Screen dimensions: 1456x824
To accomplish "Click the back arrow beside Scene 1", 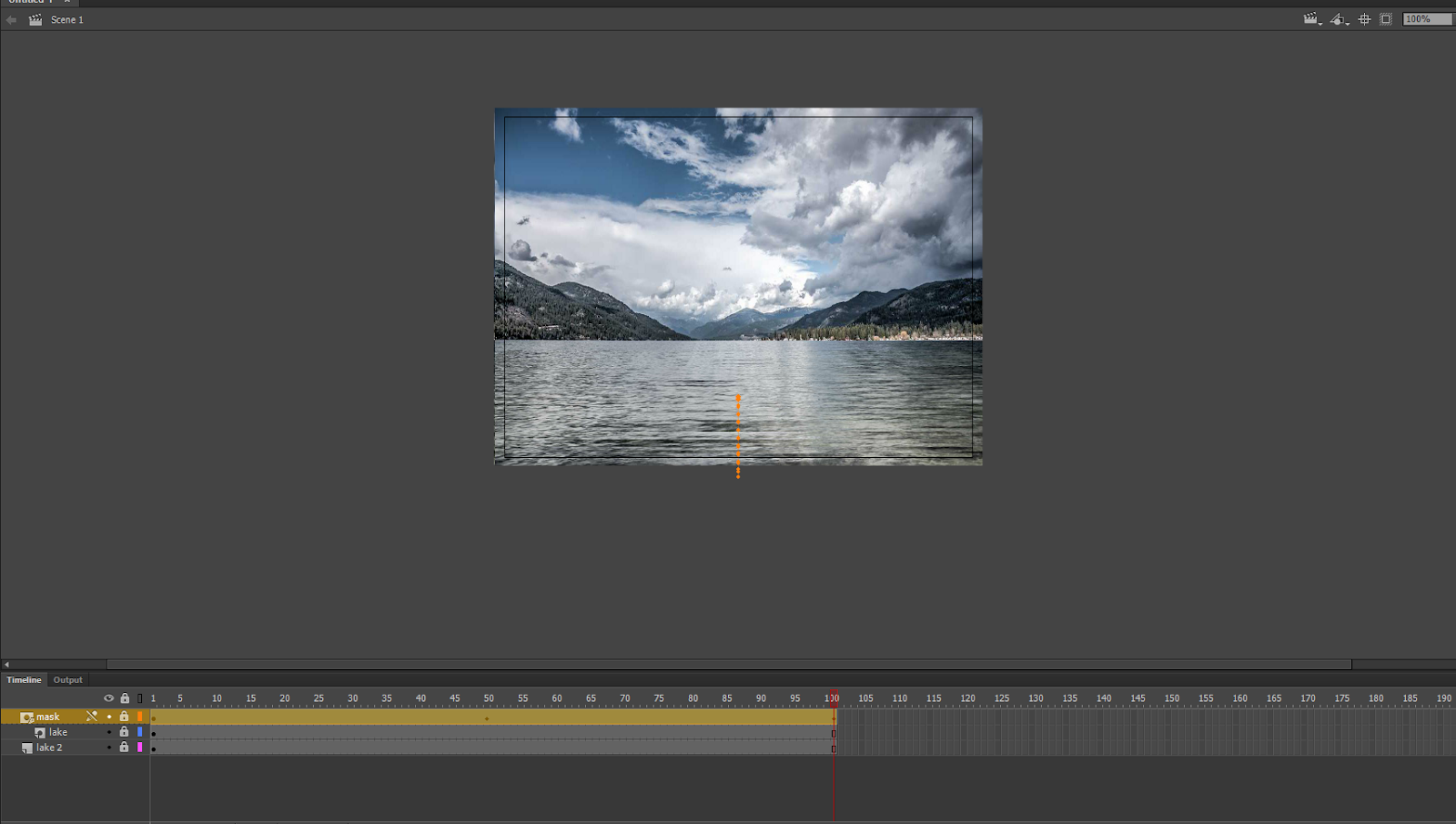I will [x=12, y=19].
